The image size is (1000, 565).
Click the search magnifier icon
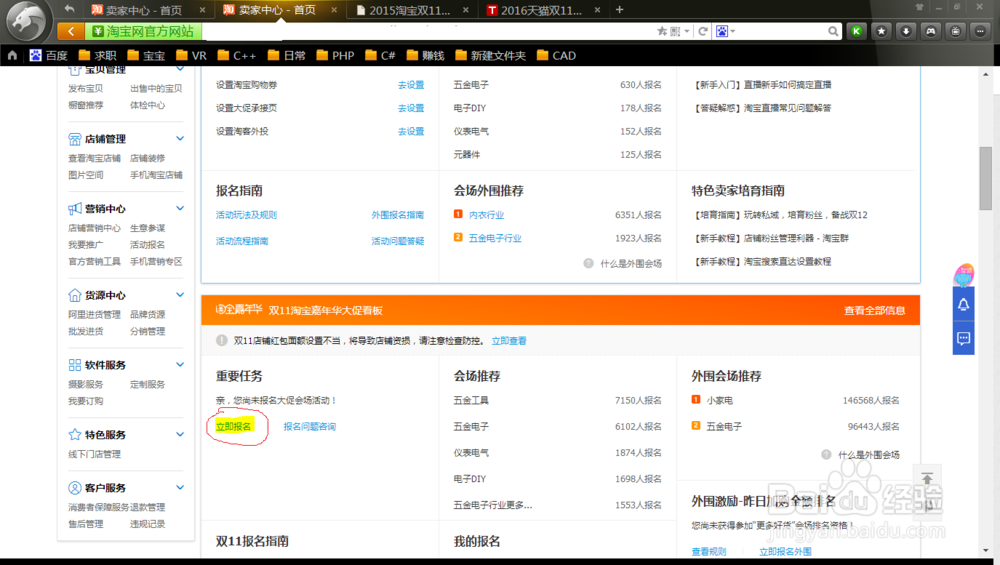833,31
